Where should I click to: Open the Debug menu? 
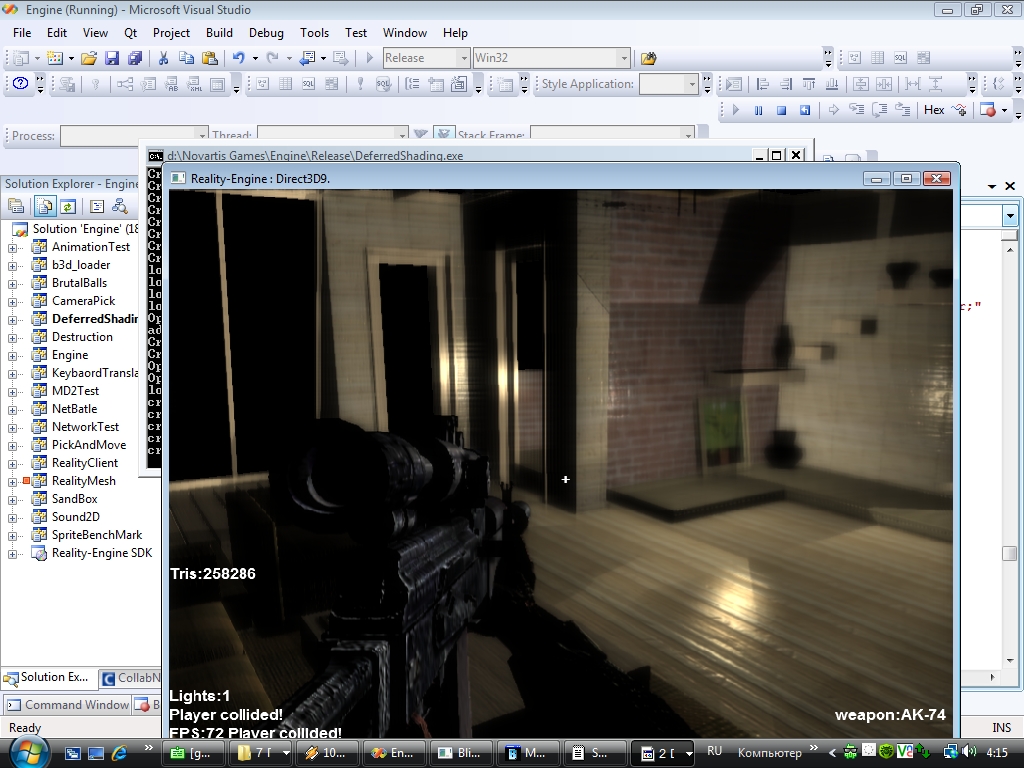coord(266,32)
